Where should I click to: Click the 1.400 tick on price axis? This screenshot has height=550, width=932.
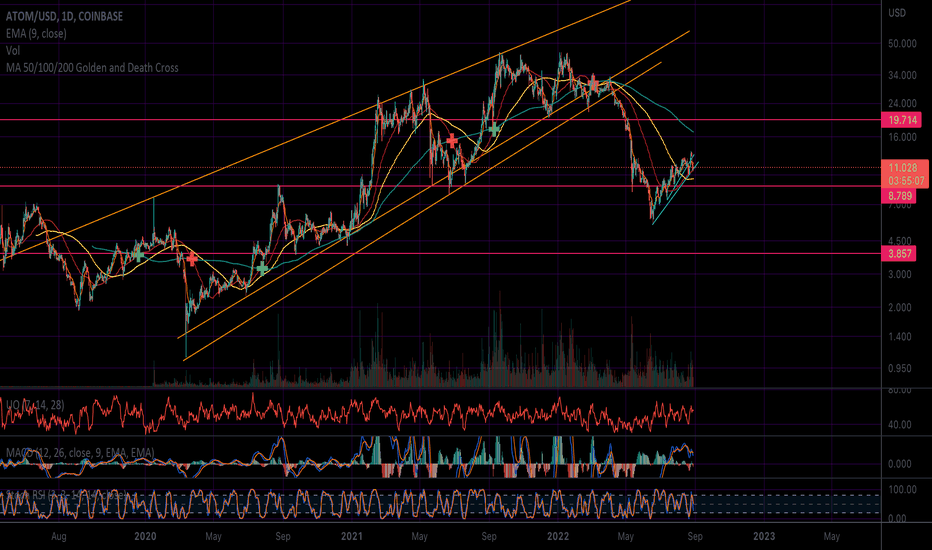(x=899, y=337)
